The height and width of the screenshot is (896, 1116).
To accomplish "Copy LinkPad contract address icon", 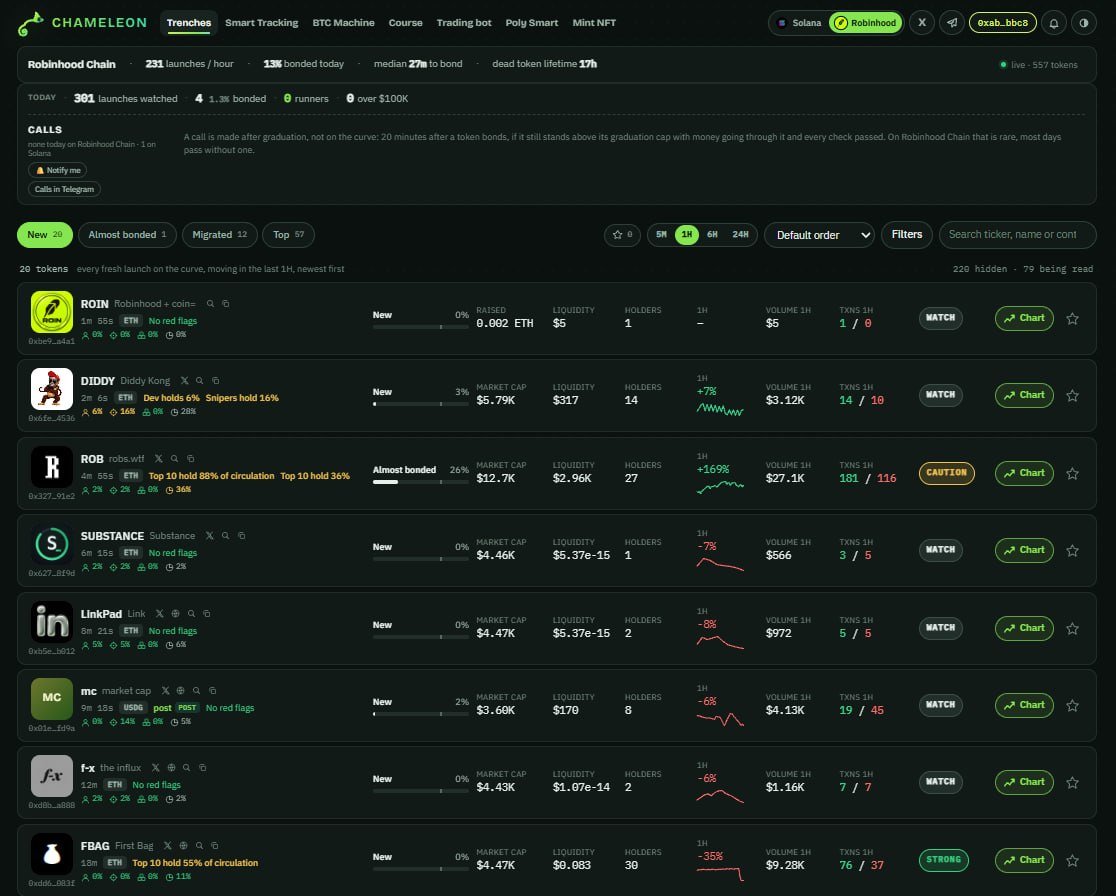I will pos(206,613).
